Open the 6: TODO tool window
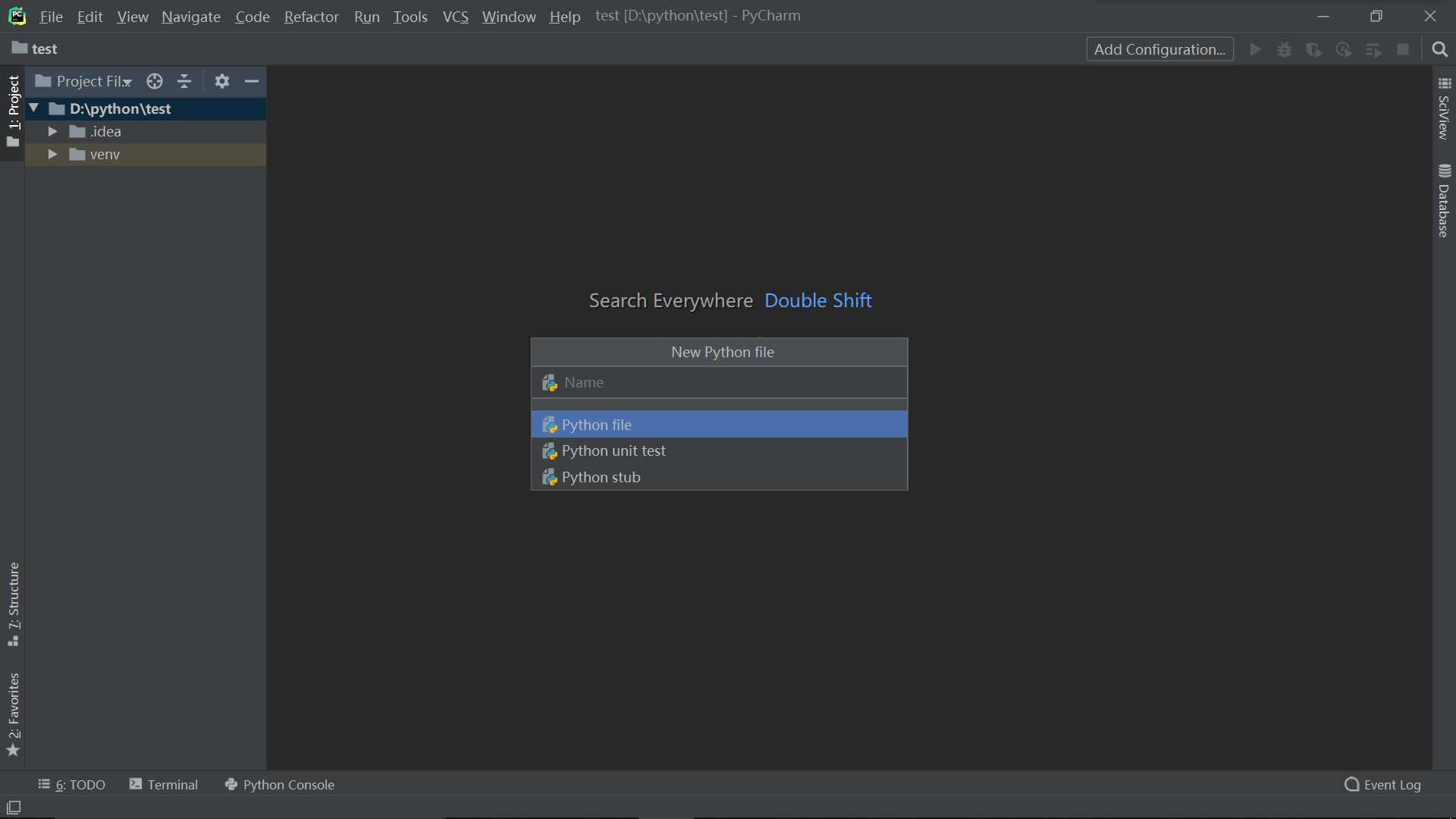This screenshot has height=819, width=1456. [x=72, y=784]
